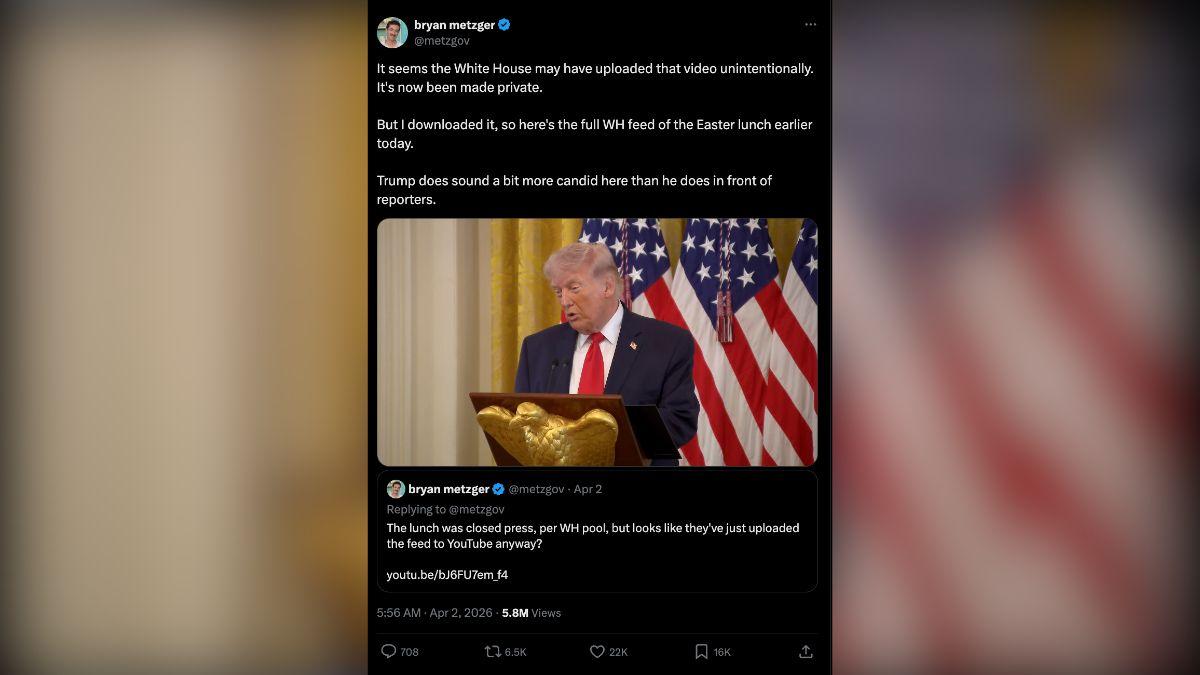Click the verified badge beside main author name

504,24
